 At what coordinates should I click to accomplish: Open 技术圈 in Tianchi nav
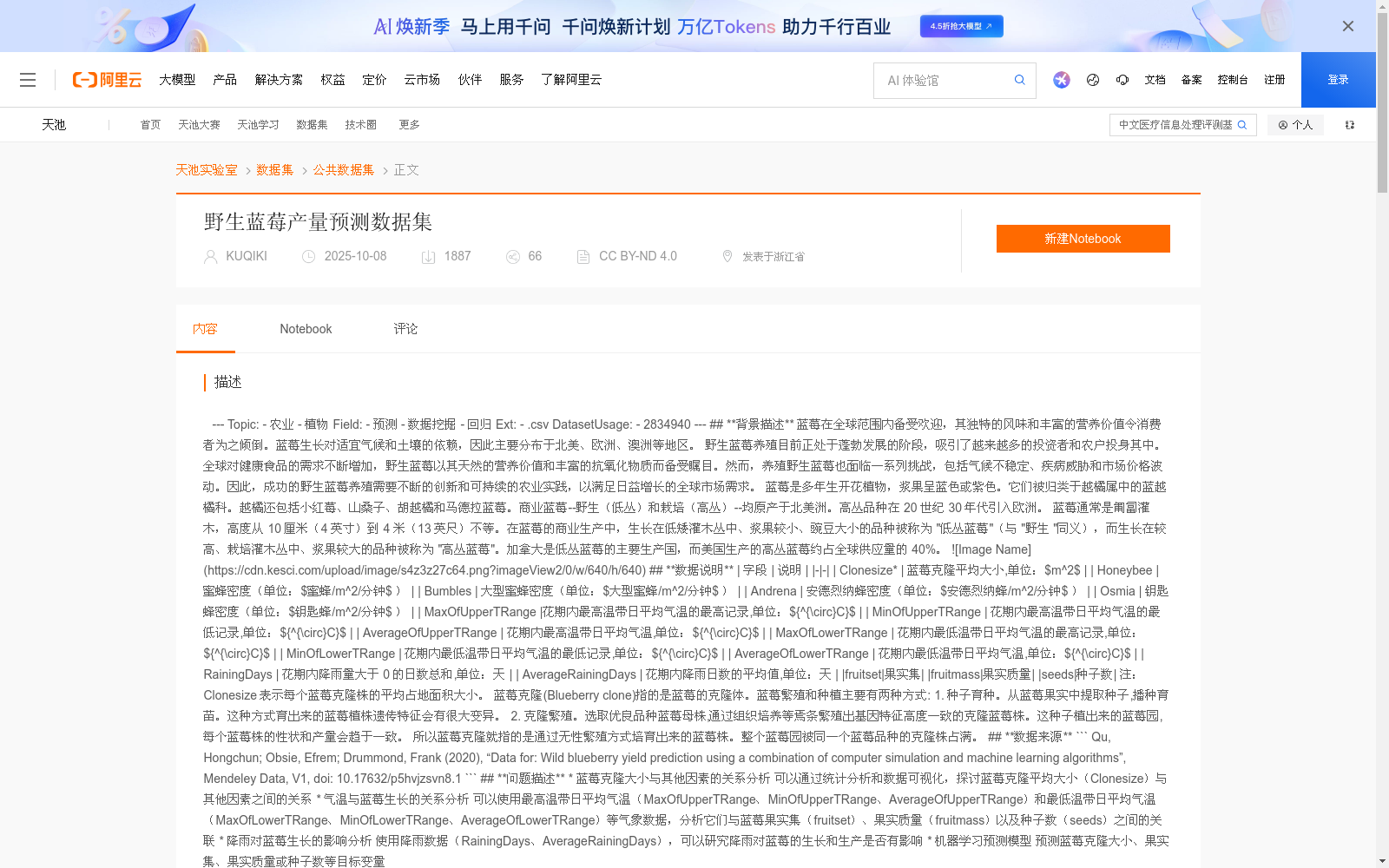(360, 125)
